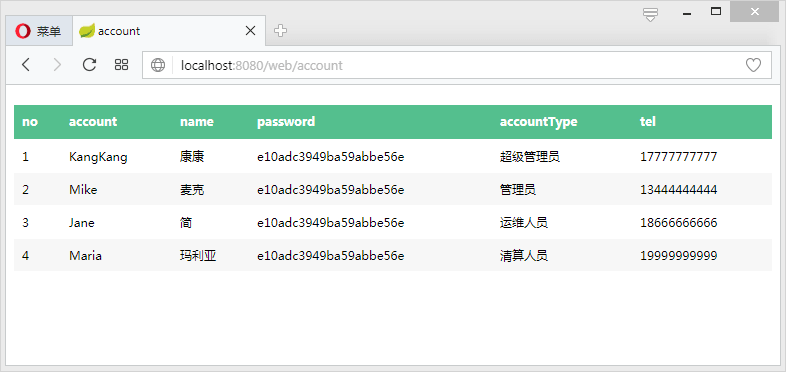Click row number 2 cell
The image size is (786, 372).
(x=26, y=190)
